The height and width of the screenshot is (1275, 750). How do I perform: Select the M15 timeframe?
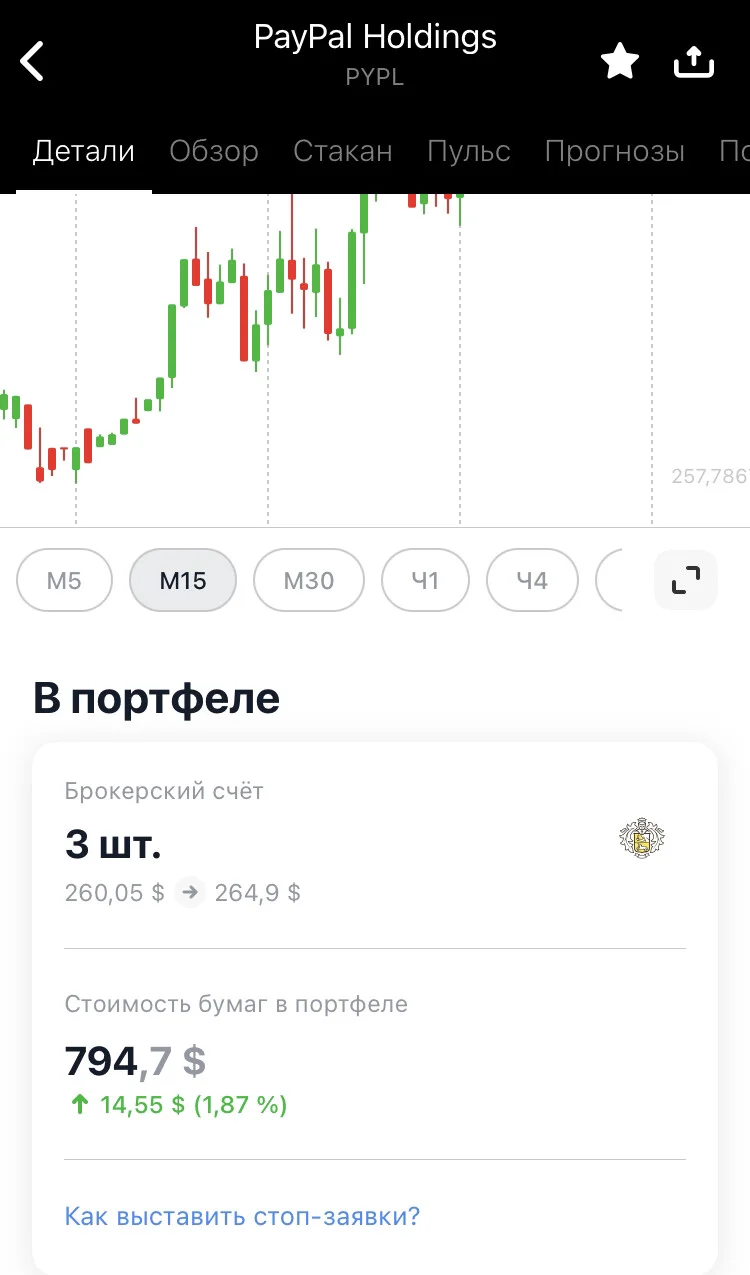tap(183, 580)
